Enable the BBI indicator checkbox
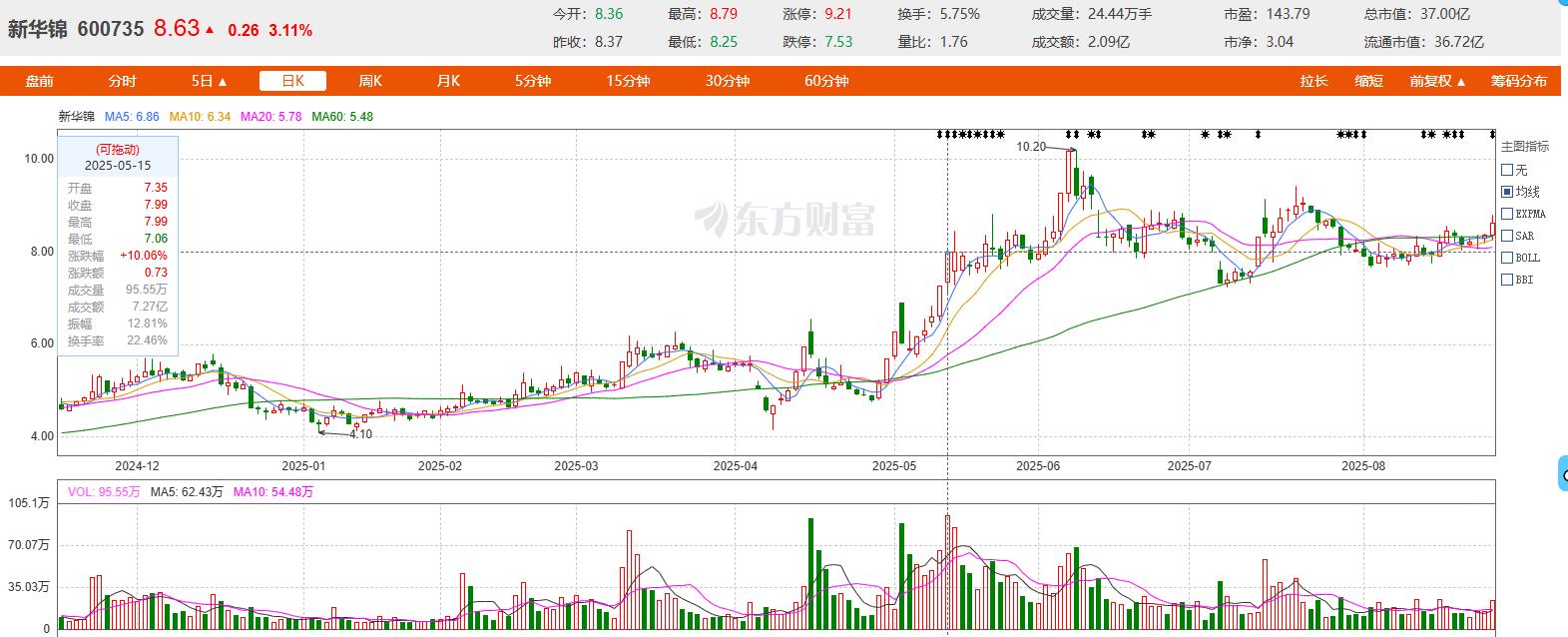This screenshot has width=1568, height=637. tap(1507, 280)
